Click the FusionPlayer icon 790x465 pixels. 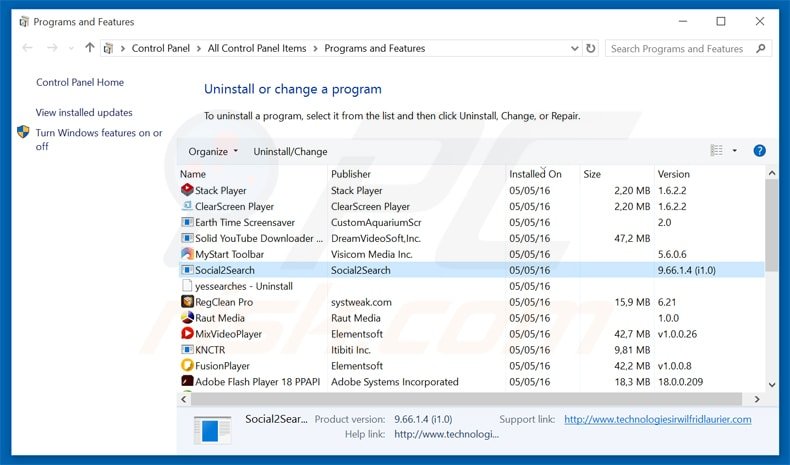pyautogui.click(x=187, y=365)
